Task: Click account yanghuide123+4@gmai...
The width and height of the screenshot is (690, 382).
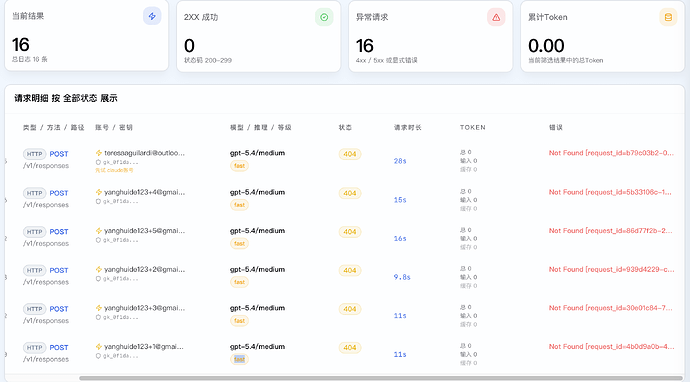Action: click(x=144, y=192)
